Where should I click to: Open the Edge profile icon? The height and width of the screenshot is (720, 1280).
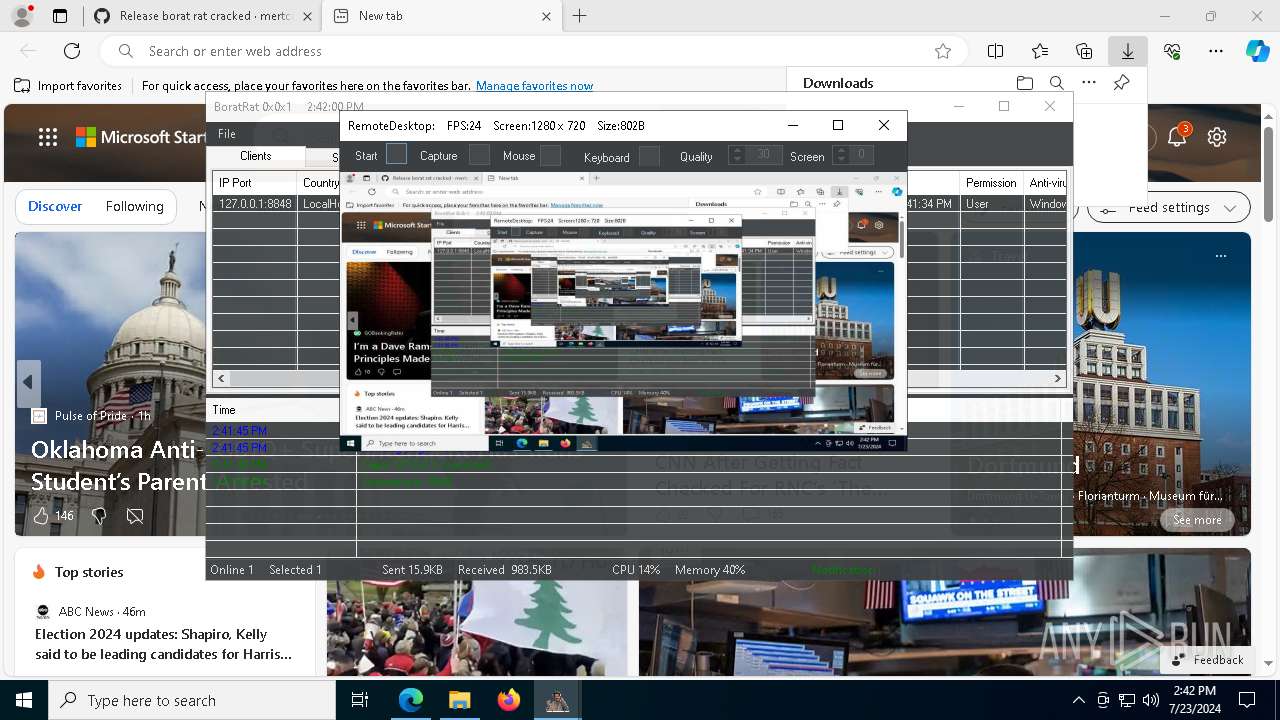(22, 16)
